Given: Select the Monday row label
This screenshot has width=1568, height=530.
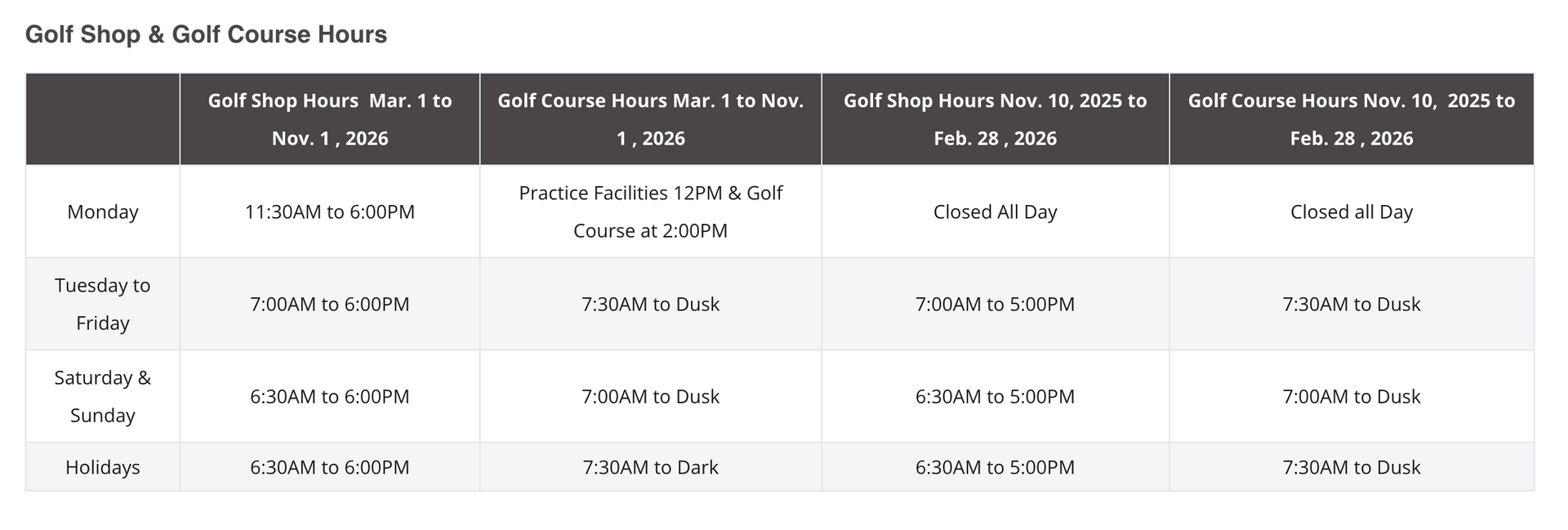Looking at the screenshot, I should pos(103,212).
